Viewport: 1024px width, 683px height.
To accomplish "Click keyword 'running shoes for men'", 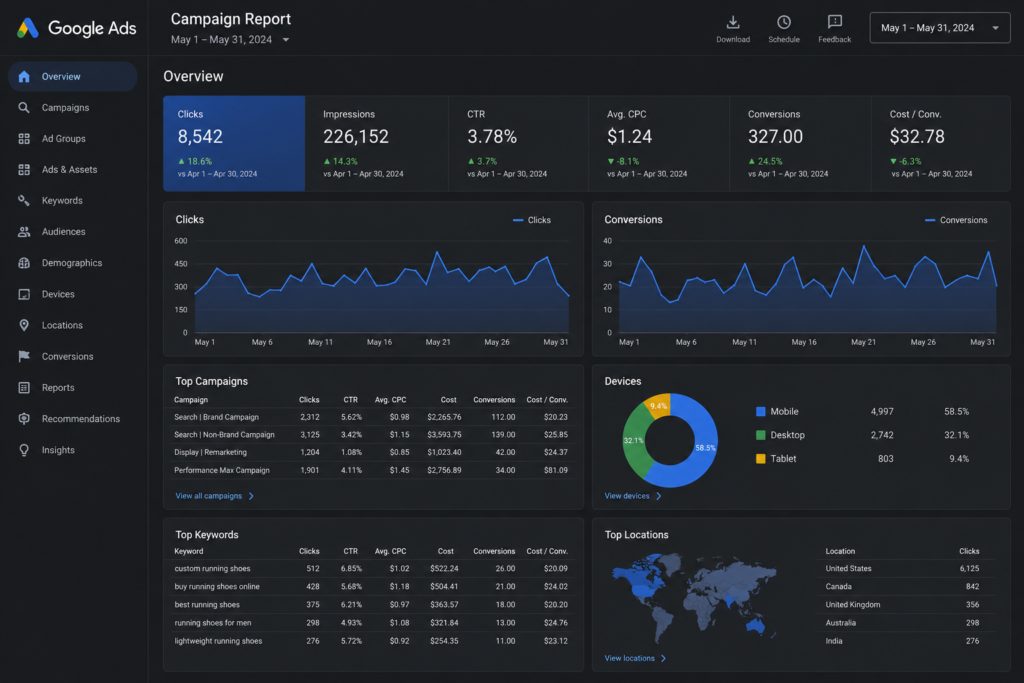I will [x=213, y=623].
